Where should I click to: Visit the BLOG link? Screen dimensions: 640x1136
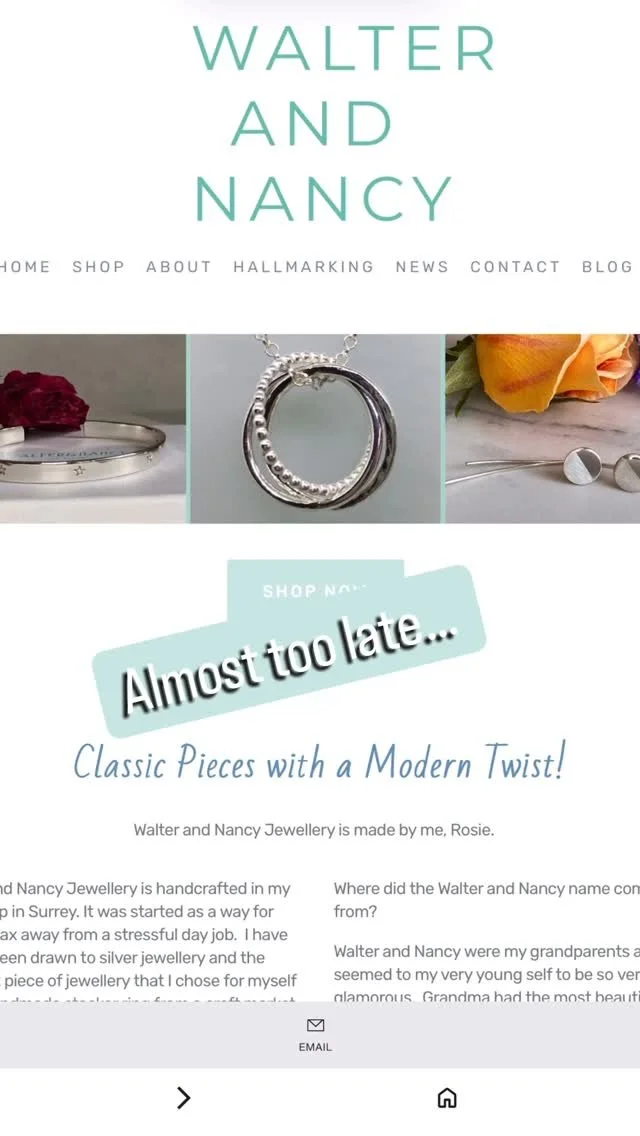click(x=607, y=267)
